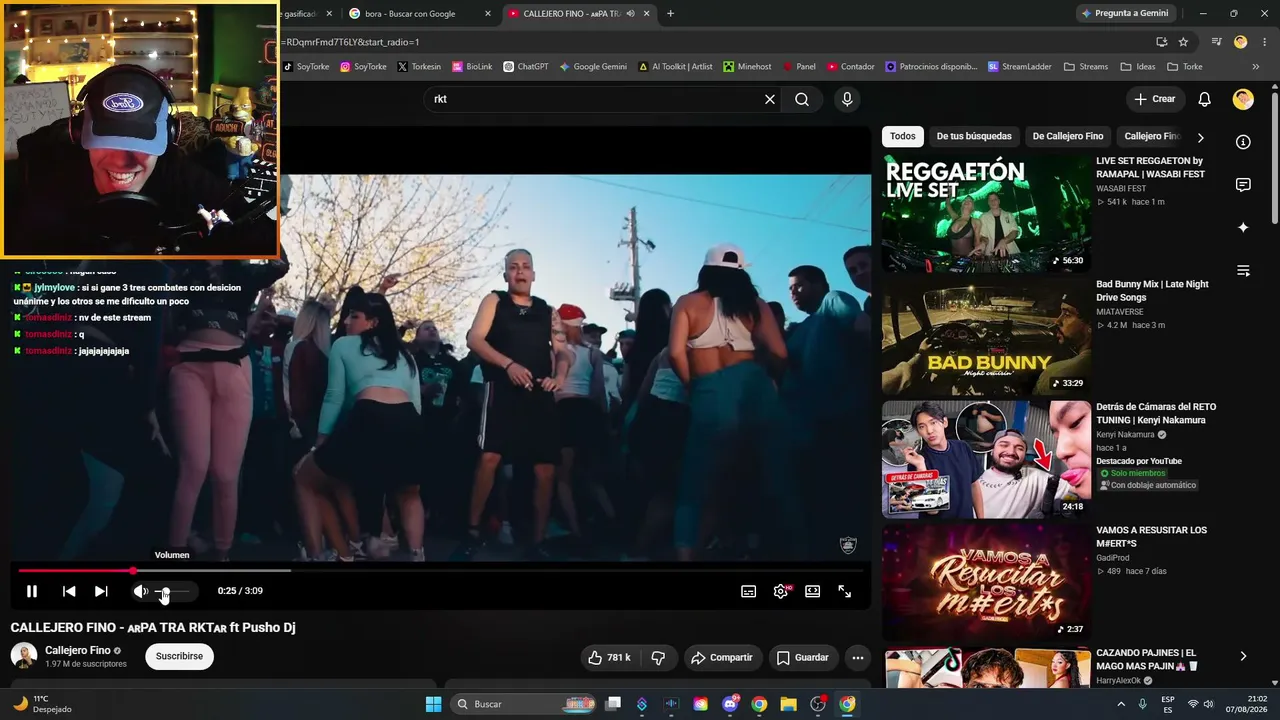Open the Vamos a Resusitar video title
The width and height of the screenshot is (1280, 720).
(x=1152, y=537)
